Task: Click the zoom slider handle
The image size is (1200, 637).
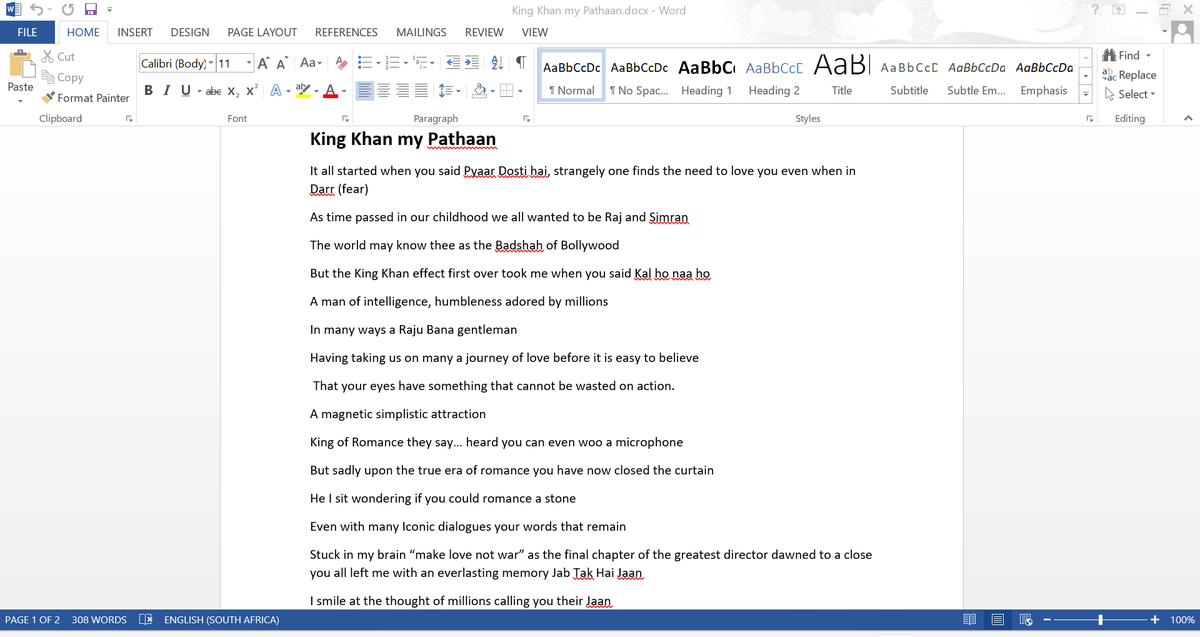Action: pos(1101,620)
